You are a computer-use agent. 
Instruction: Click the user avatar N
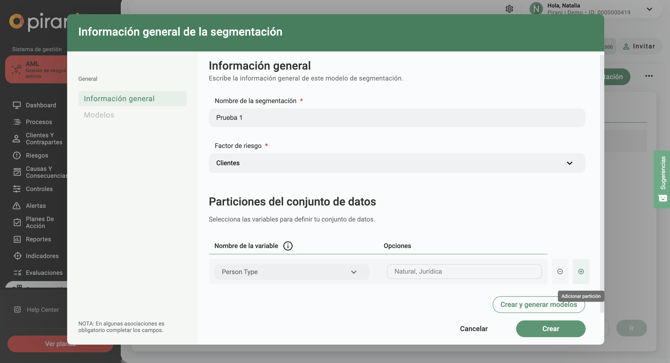tap(536, 9)
